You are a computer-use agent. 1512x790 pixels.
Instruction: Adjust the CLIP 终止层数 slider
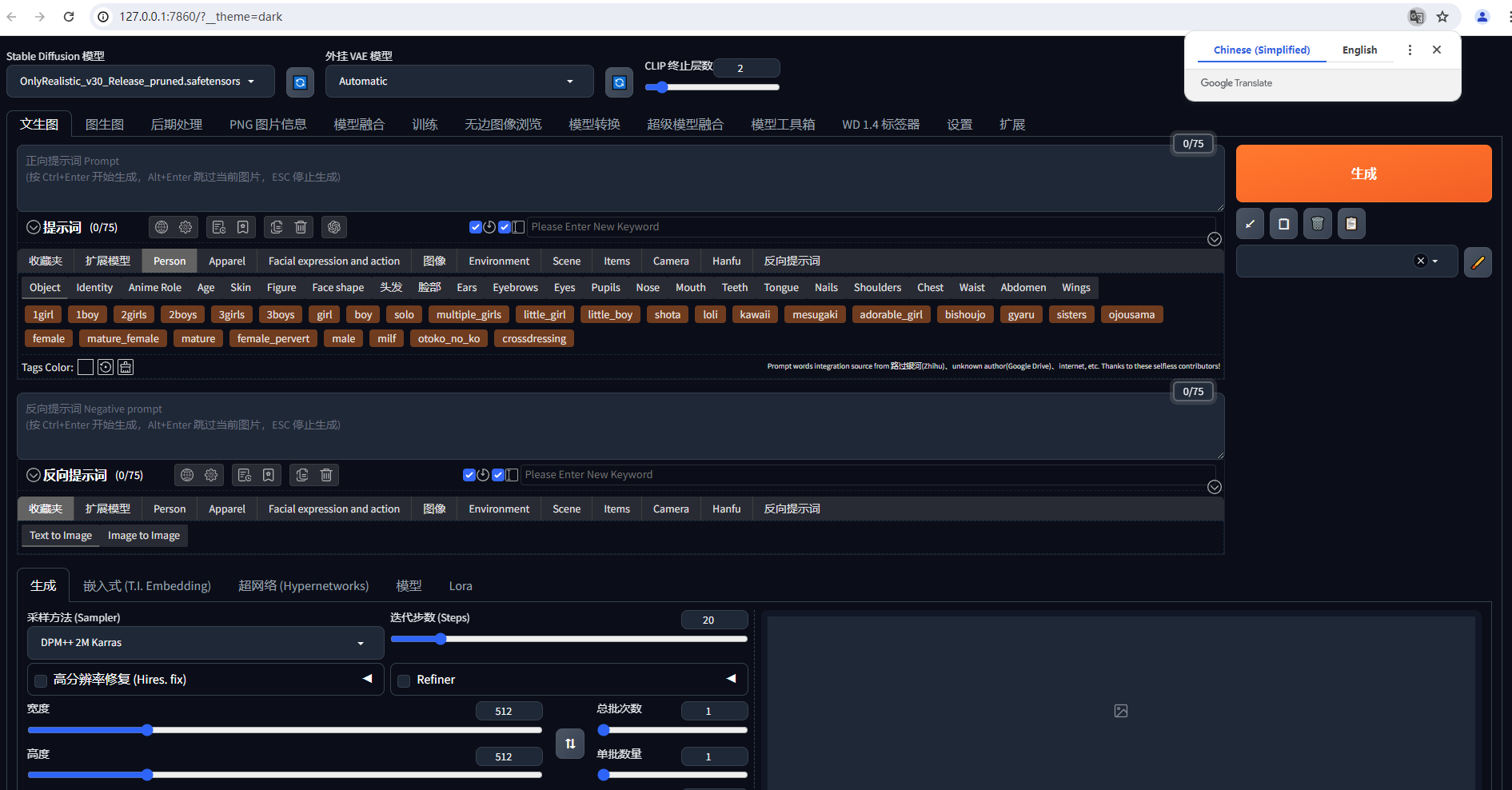coord(712,87)
